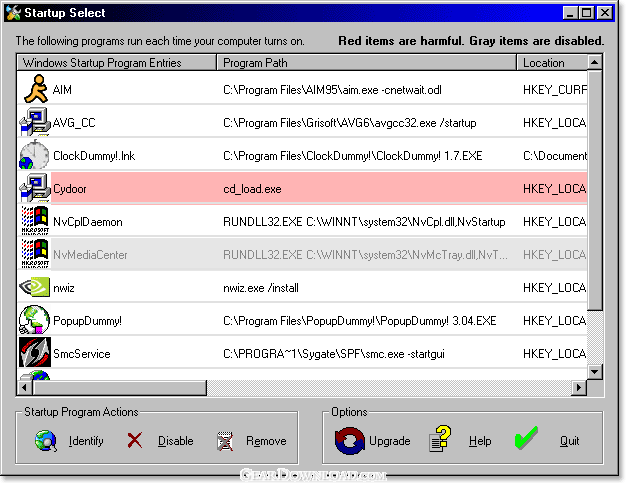
Task: Click the C:\Document location of ClockDummy
Action: point(555,156)
